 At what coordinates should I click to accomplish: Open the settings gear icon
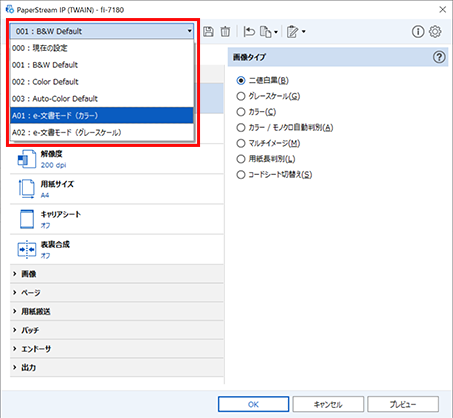pos(435,32)
